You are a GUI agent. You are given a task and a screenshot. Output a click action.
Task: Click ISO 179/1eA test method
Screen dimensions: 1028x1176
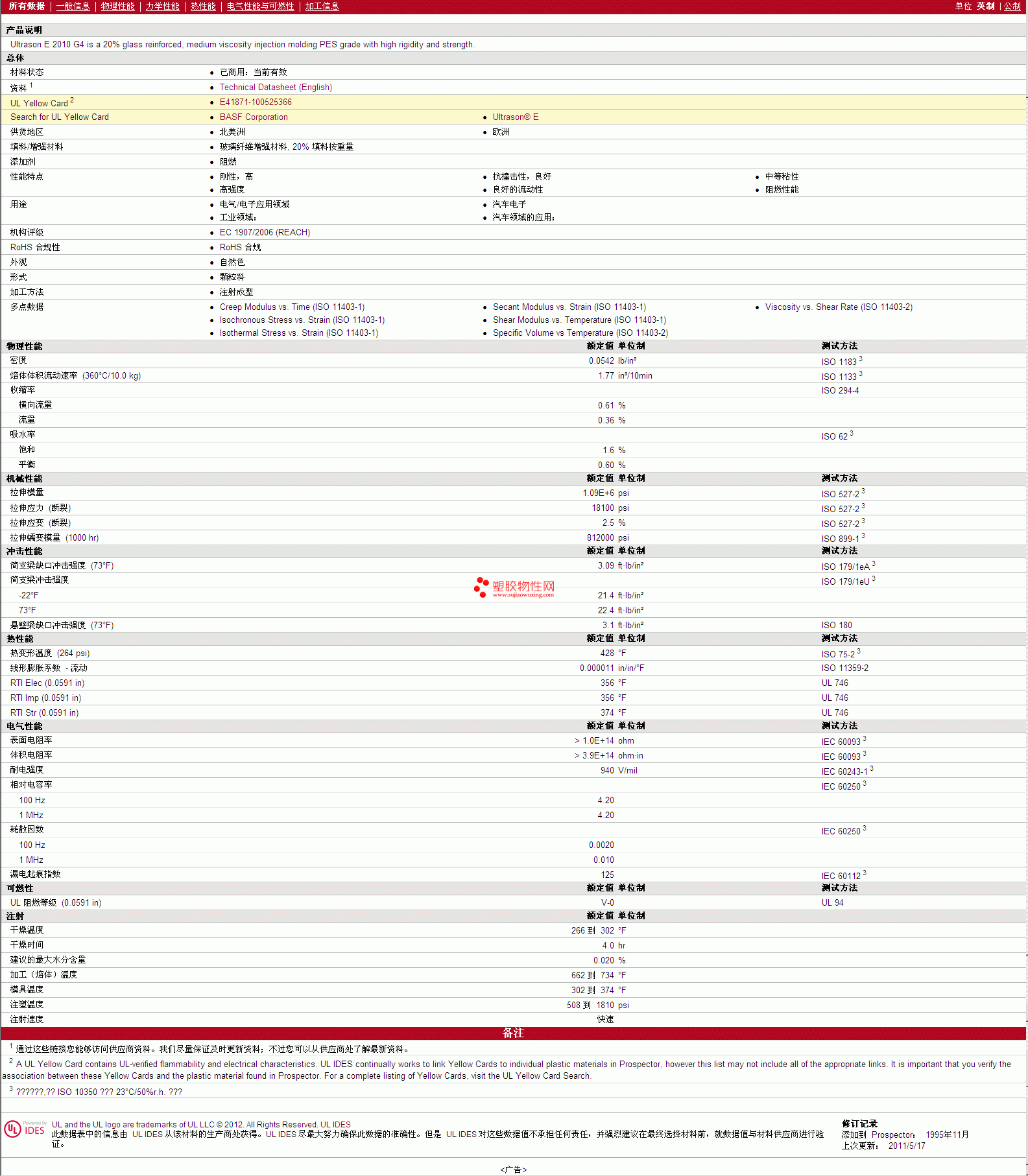pos(845,567)
